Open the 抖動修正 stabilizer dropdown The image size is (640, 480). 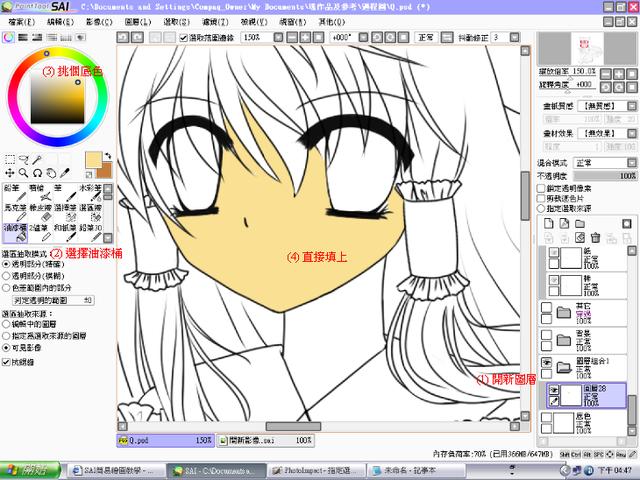click(x=515, y=38)
